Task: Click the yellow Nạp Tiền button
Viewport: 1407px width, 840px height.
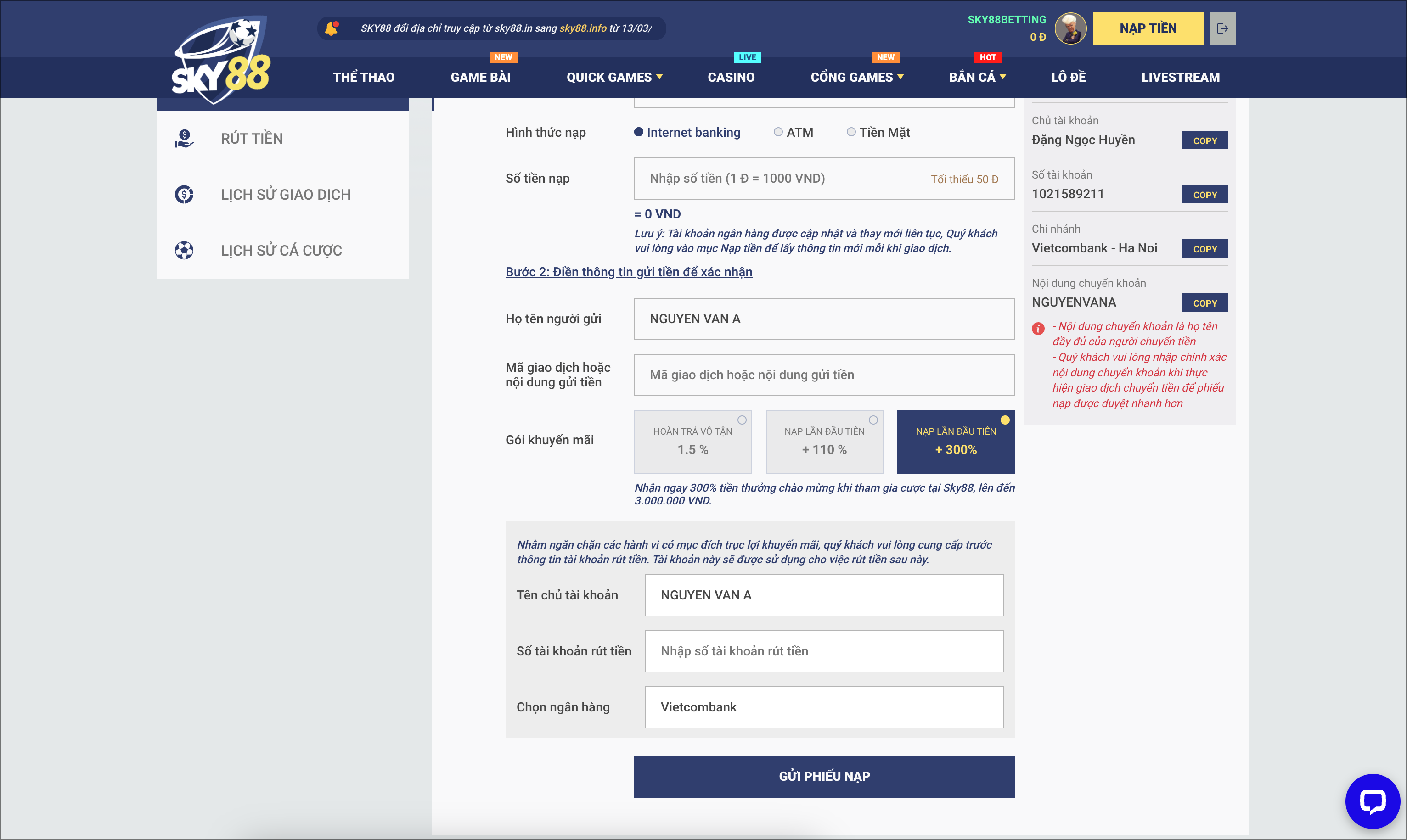Action: click(x=1148, y=28)
